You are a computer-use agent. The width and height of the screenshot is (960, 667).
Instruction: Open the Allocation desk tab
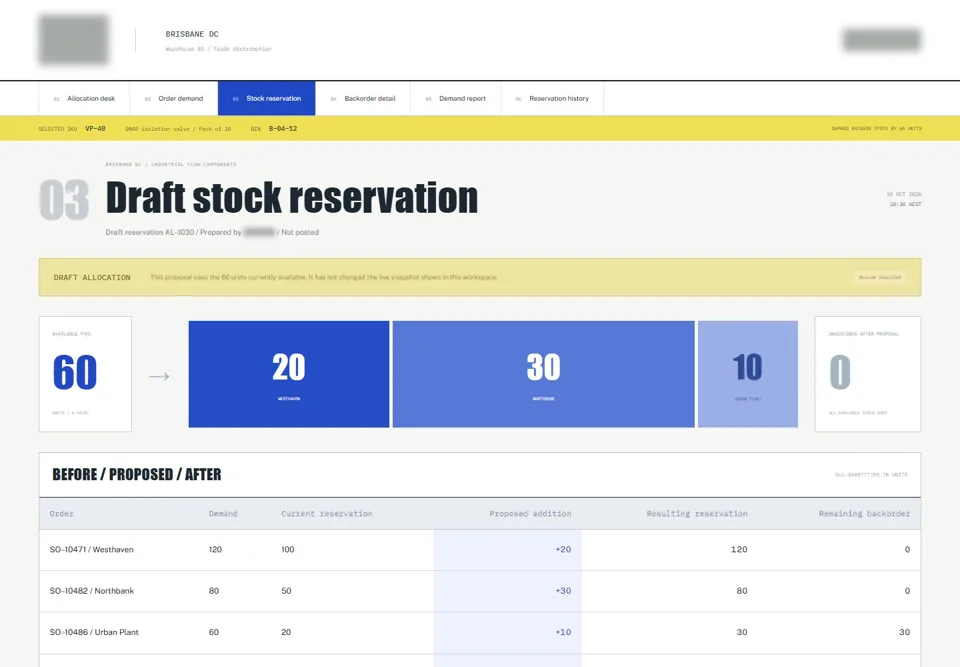84,98
